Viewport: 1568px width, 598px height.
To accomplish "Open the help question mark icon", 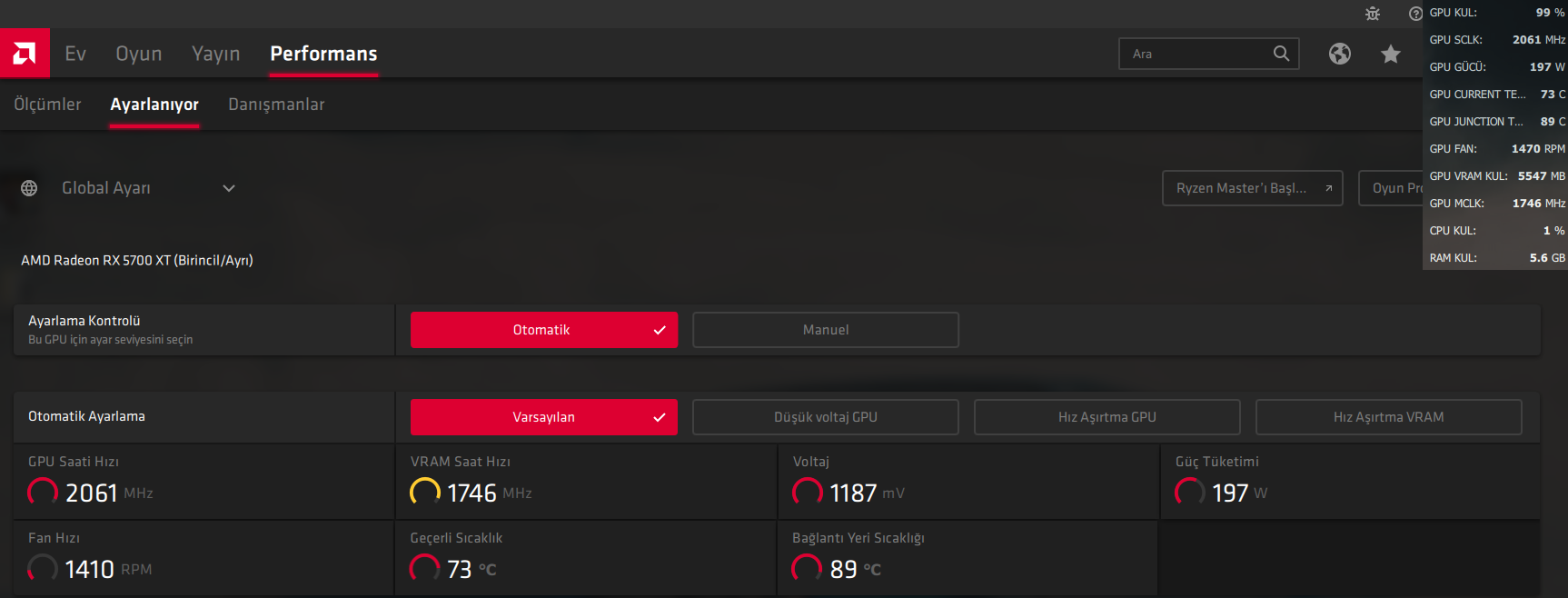I will [1415, 14].
